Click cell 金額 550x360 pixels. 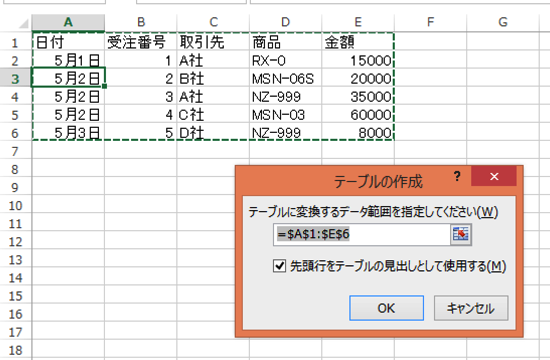click(x=358, y=42)
